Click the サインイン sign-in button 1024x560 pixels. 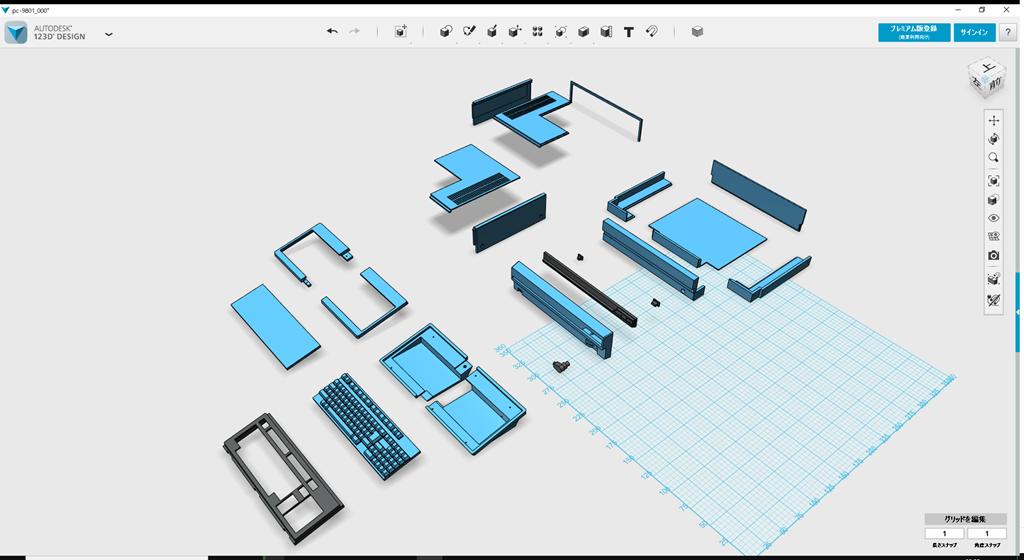click(974, 33)
